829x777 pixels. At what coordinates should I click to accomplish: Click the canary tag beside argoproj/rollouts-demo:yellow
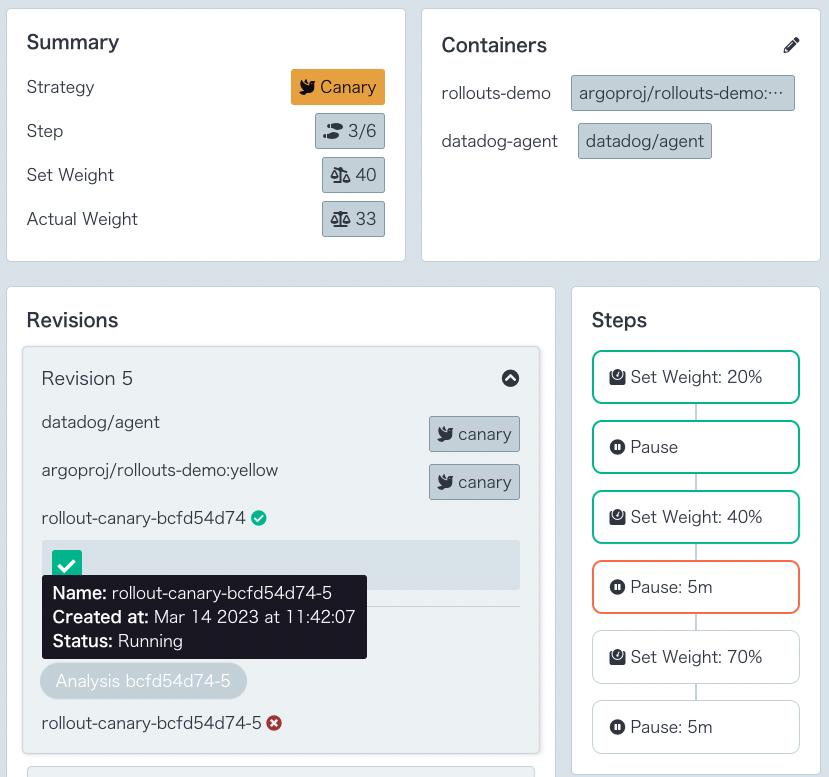pos(474,482)
